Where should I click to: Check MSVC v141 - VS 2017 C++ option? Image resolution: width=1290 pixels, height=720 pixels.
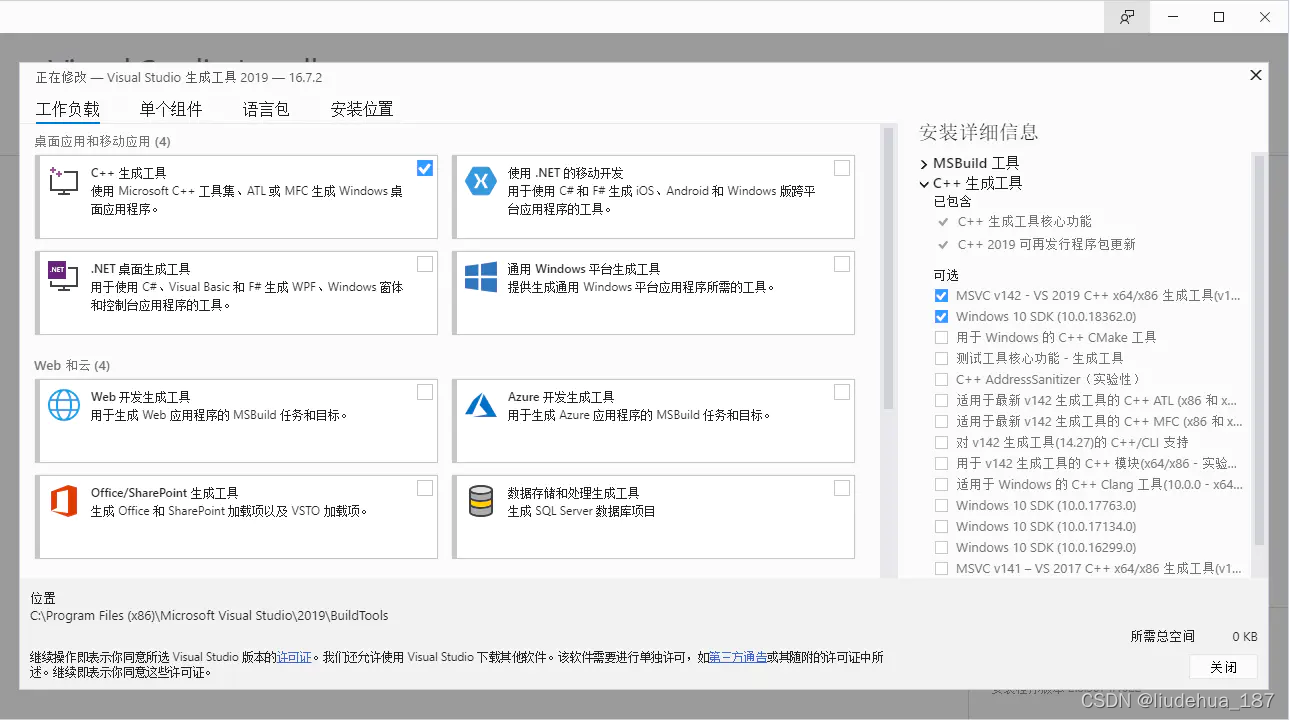(941, 569)
